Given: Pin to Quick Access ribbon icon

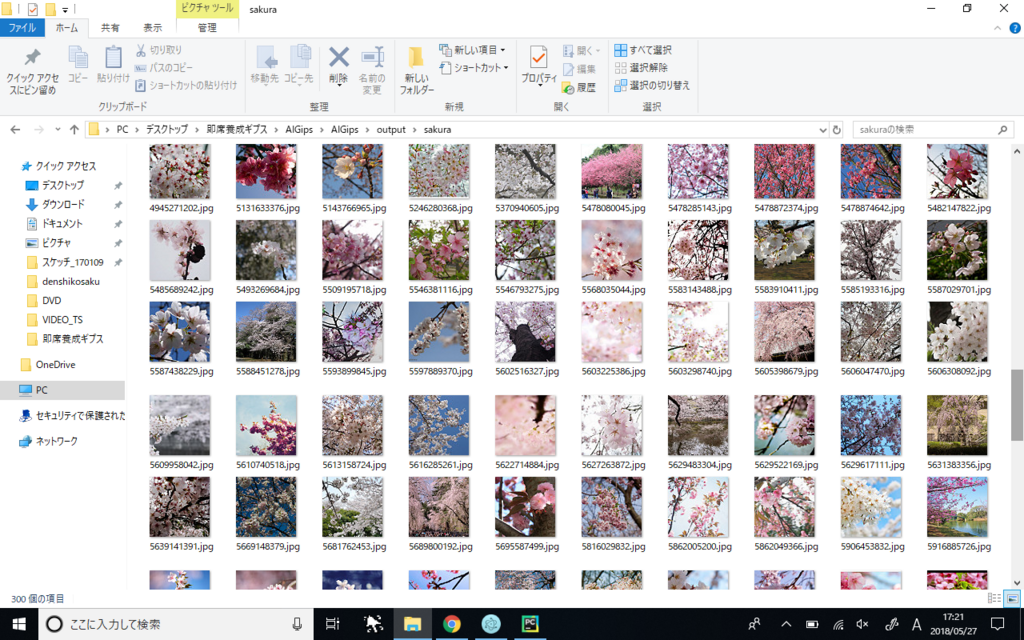Looking at the screenshot, I should click(x=32, y=71).
